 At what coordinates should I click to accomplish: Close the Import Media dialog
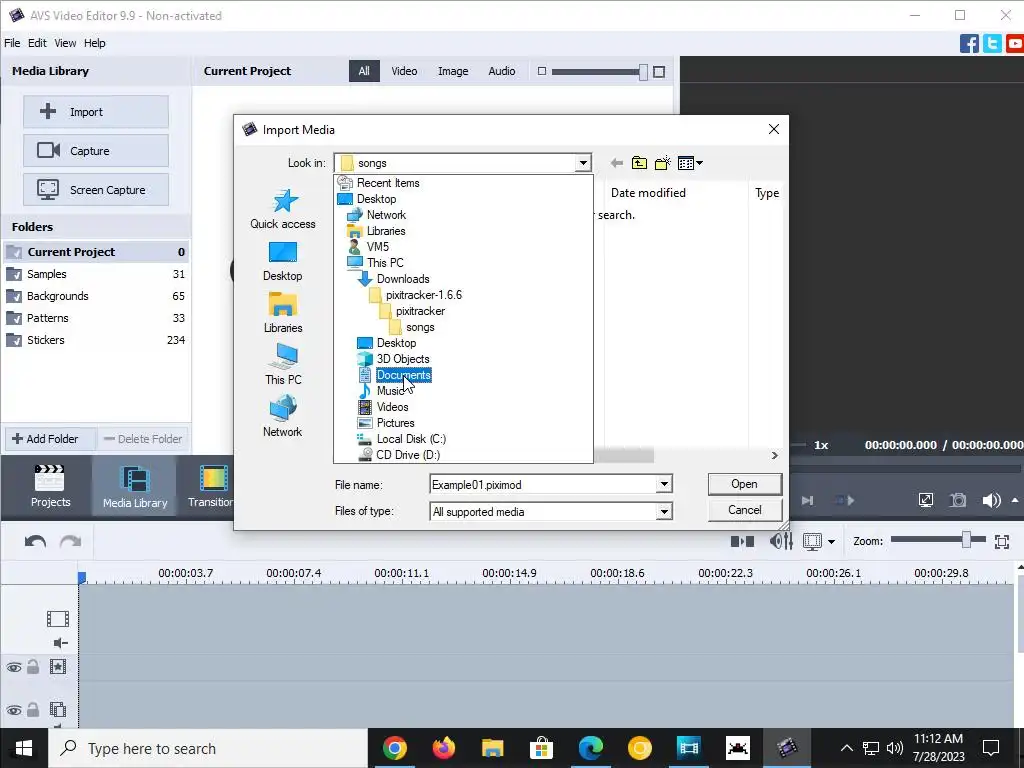774,129
